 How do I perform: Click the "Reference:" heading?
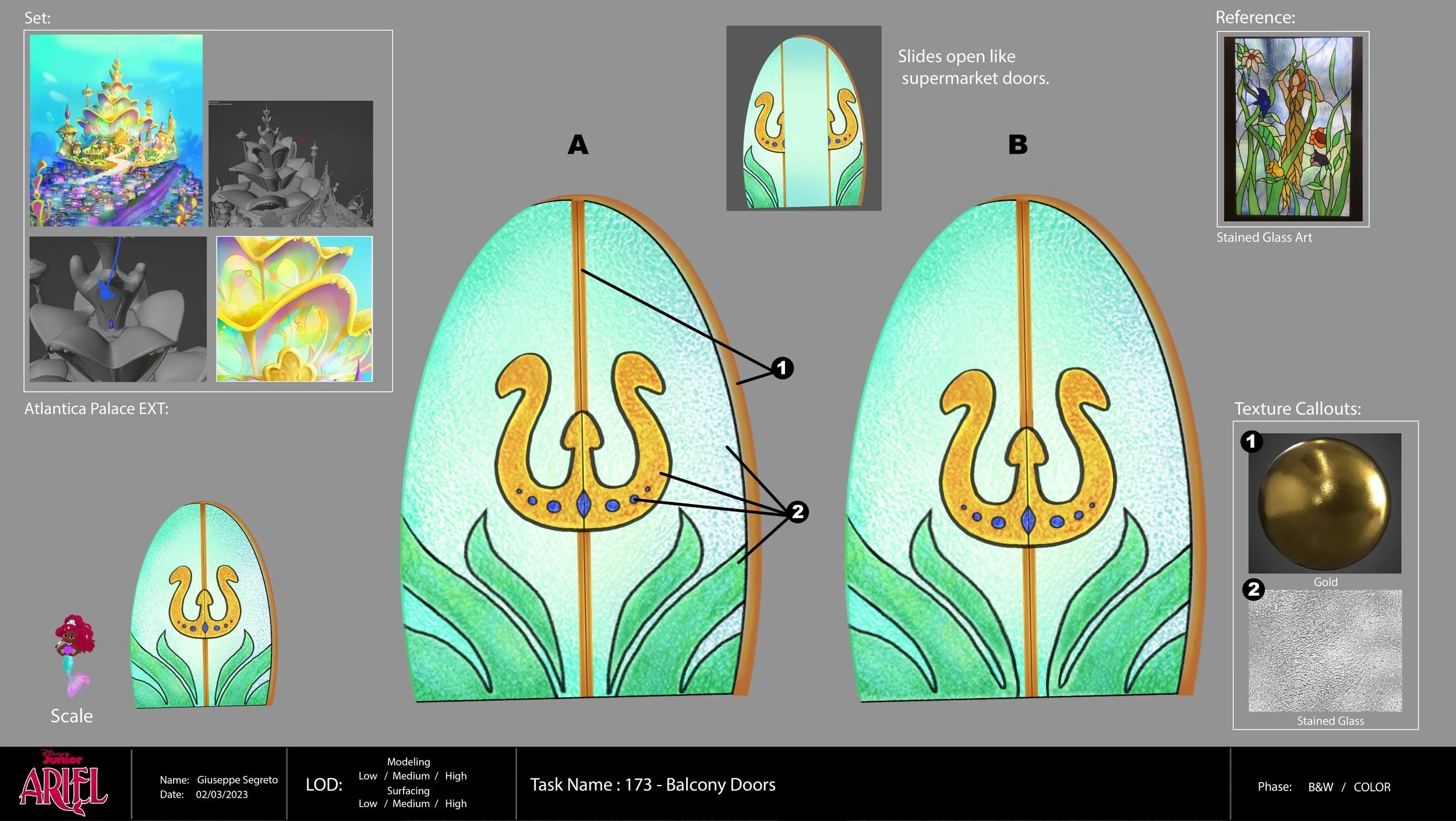point(1255,17)
